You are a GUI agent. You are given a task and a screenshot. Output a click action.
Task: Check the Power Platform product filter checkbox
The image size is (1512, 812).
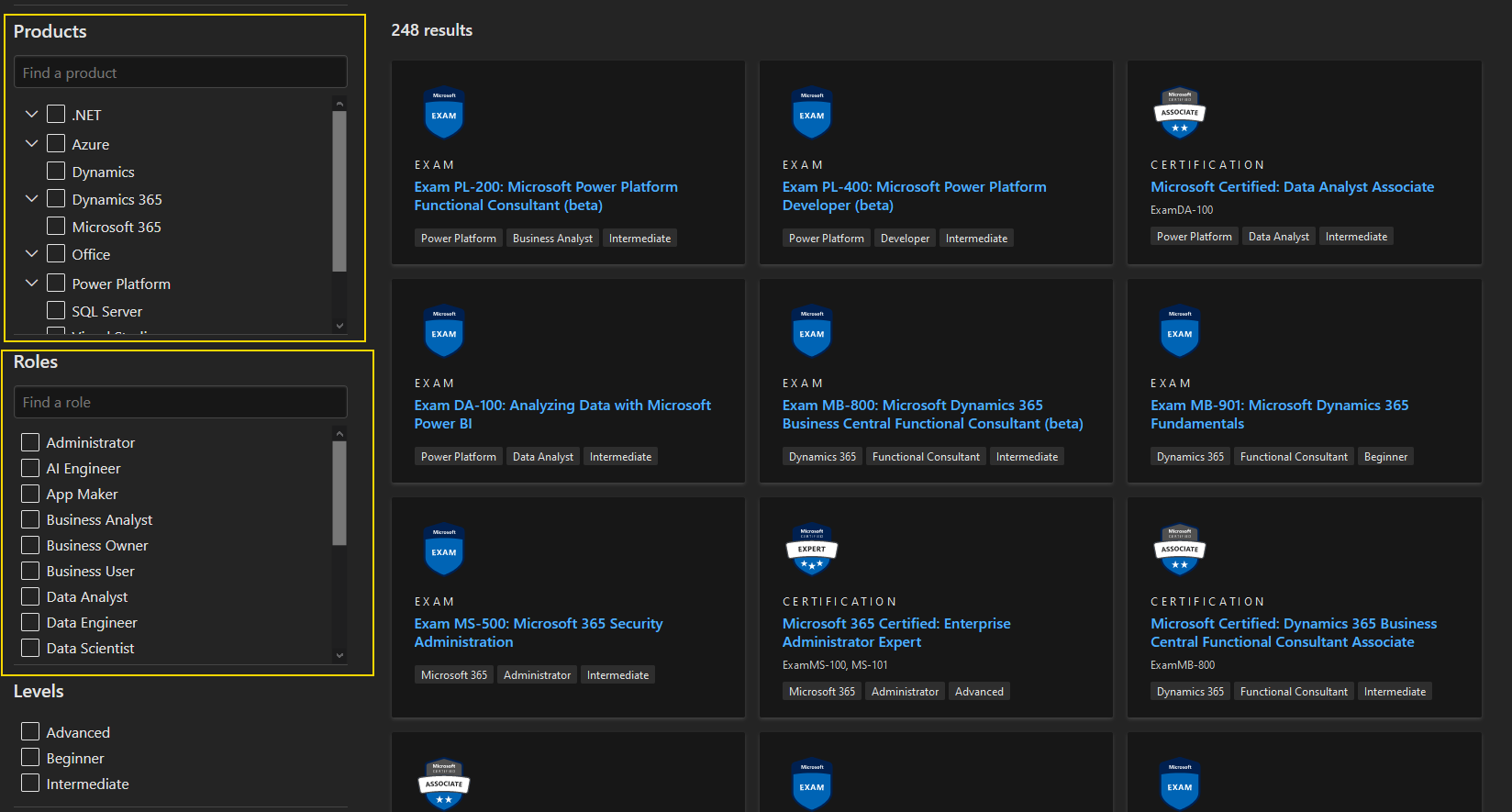pyautogui.click(x=56, y=283)
